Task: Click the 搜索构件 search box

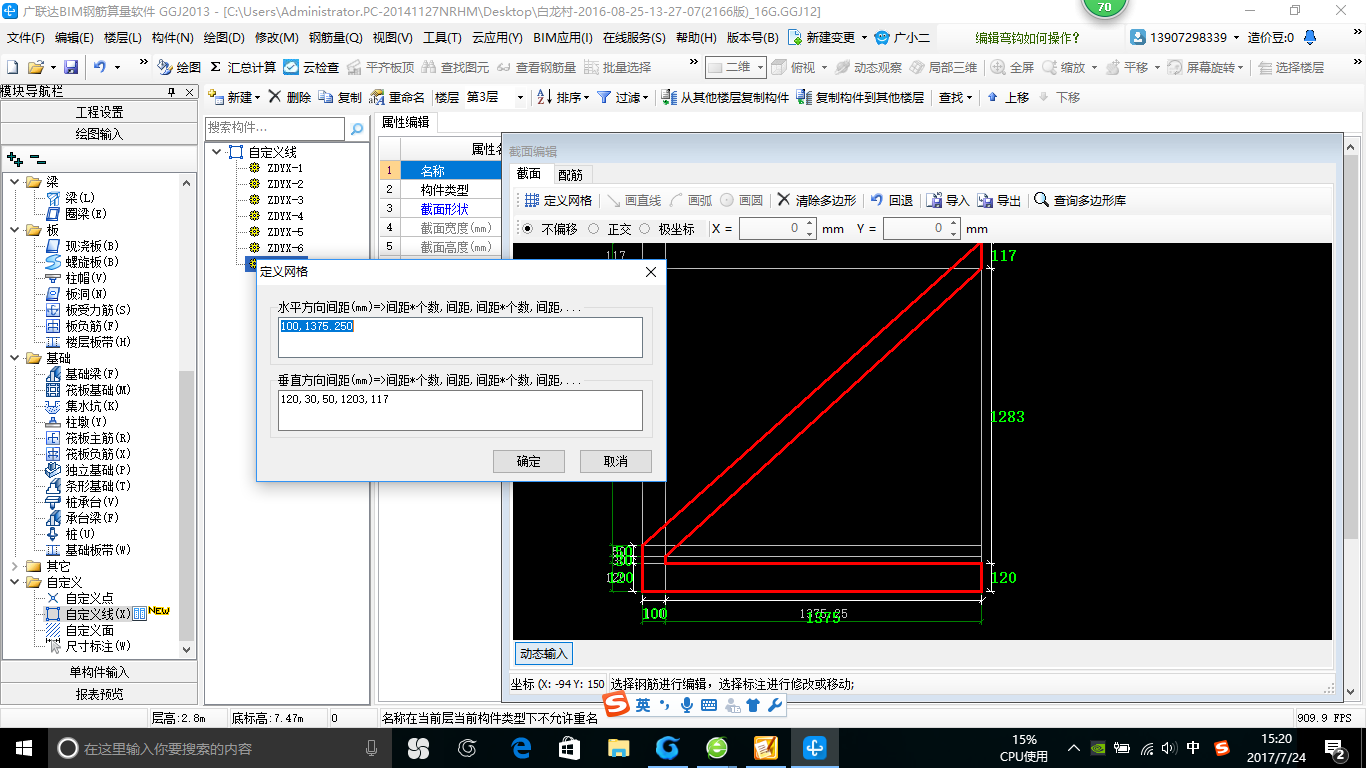Action: click(275, 128)
